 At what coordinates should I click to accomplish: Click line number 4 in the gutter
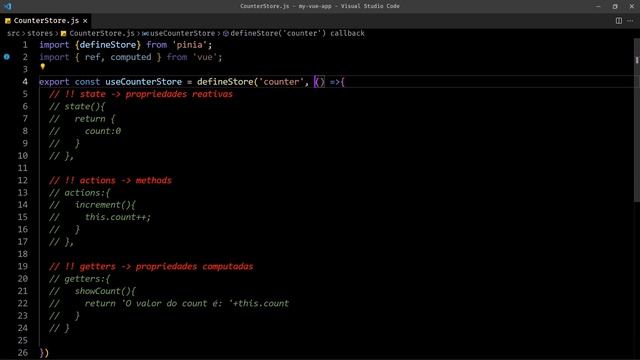[x=25, y=82]
